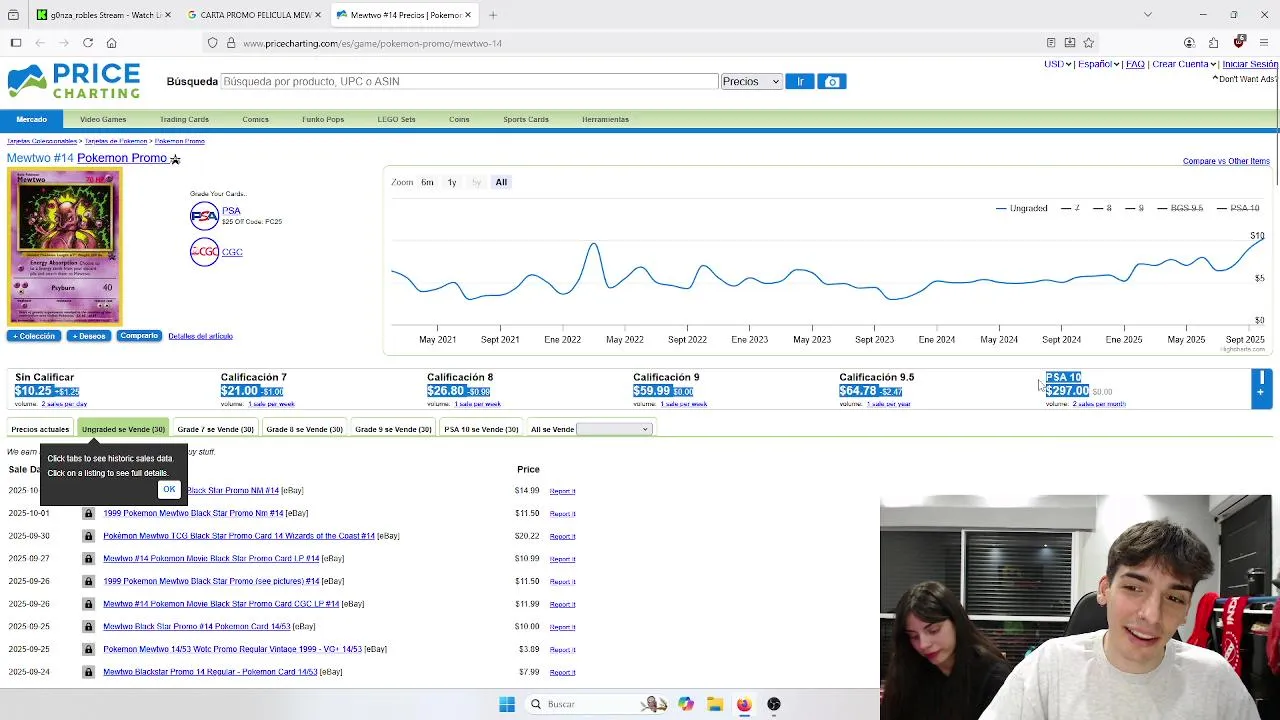Click the browser reload icon
Screen dimensions: 1280x720
(x=88, y=43)
